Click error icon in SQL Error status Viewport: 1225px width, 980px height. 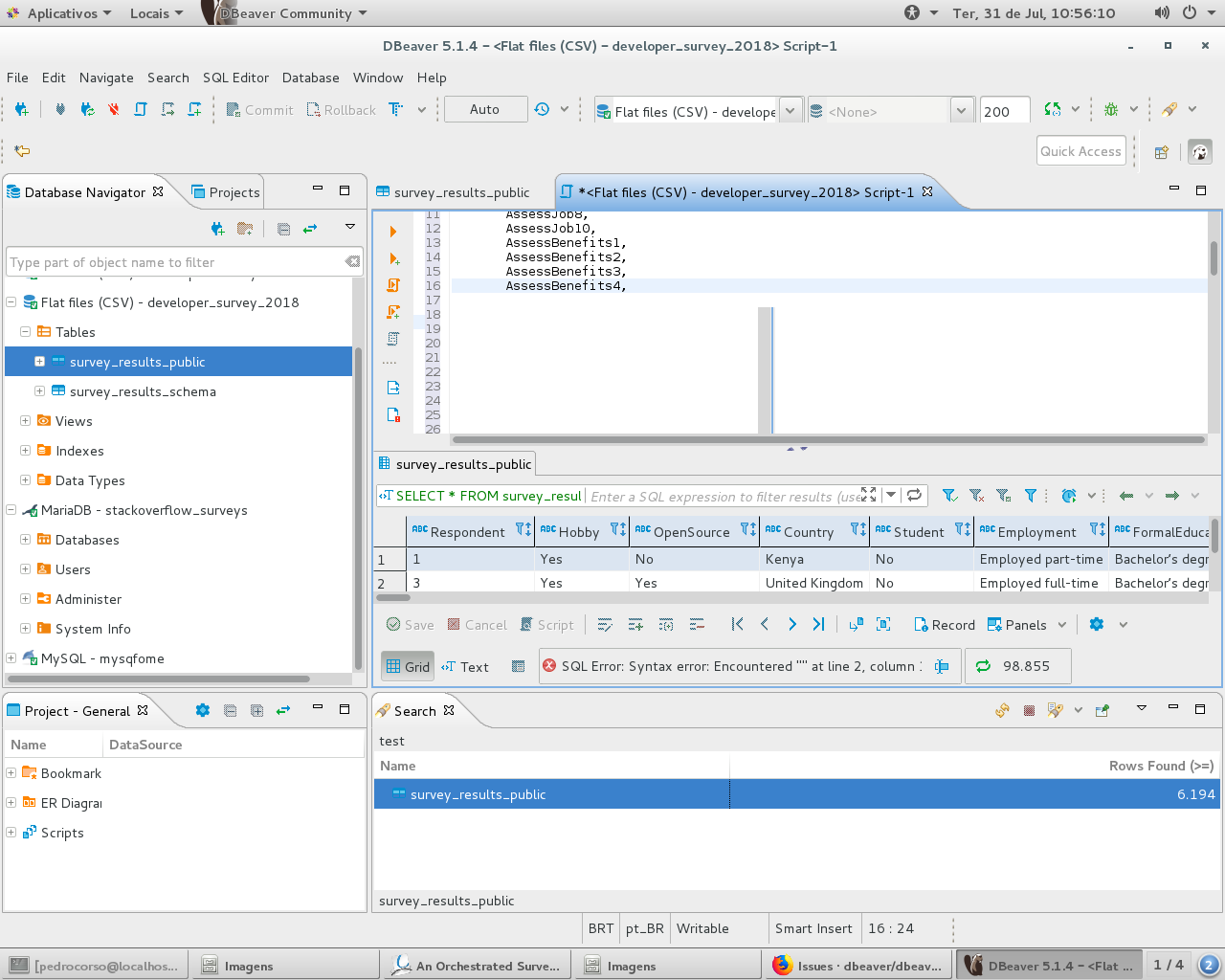pos(549,666)
